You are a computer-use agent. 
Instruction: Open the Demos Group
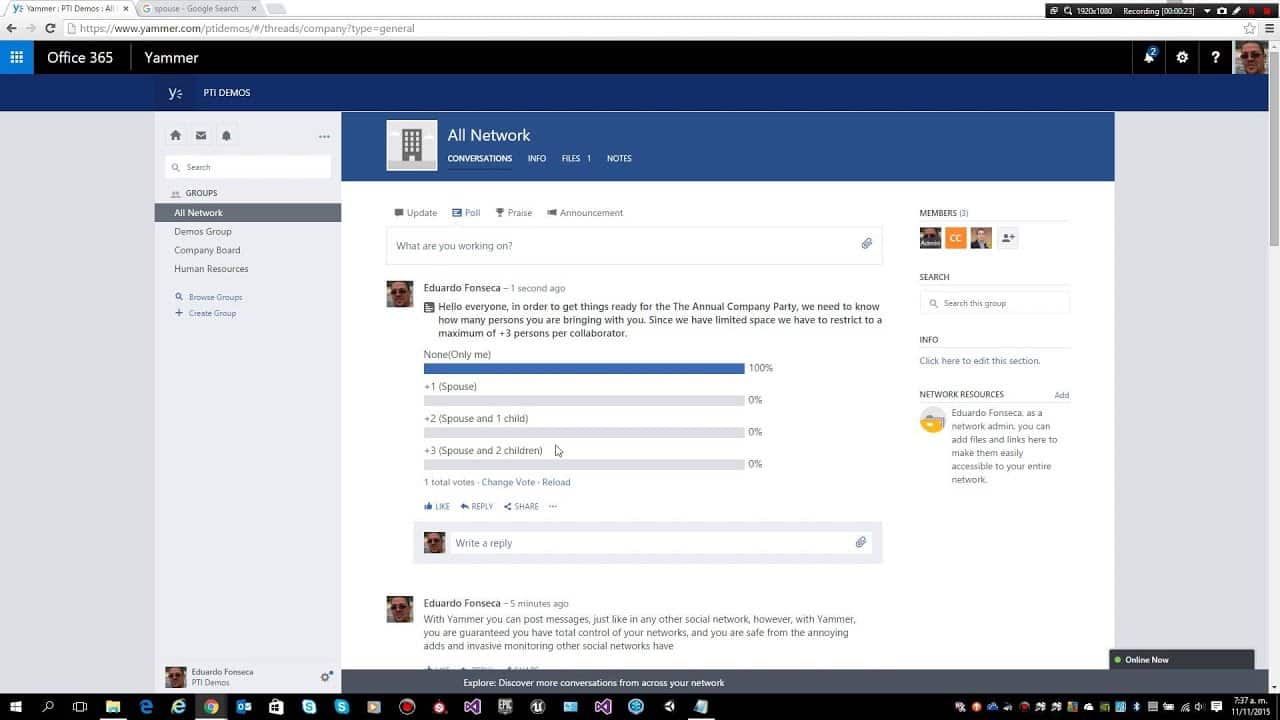click(203, 231)
